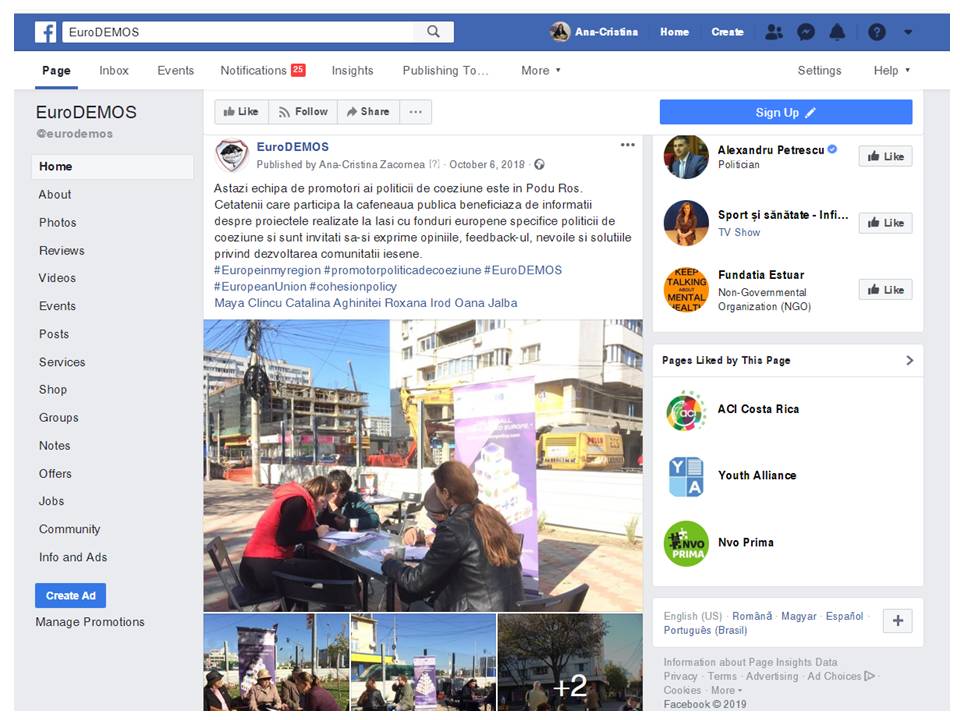Like Alexandru Petrescu's page
Viewport: 960px width, 720px height.
[885, 156]
